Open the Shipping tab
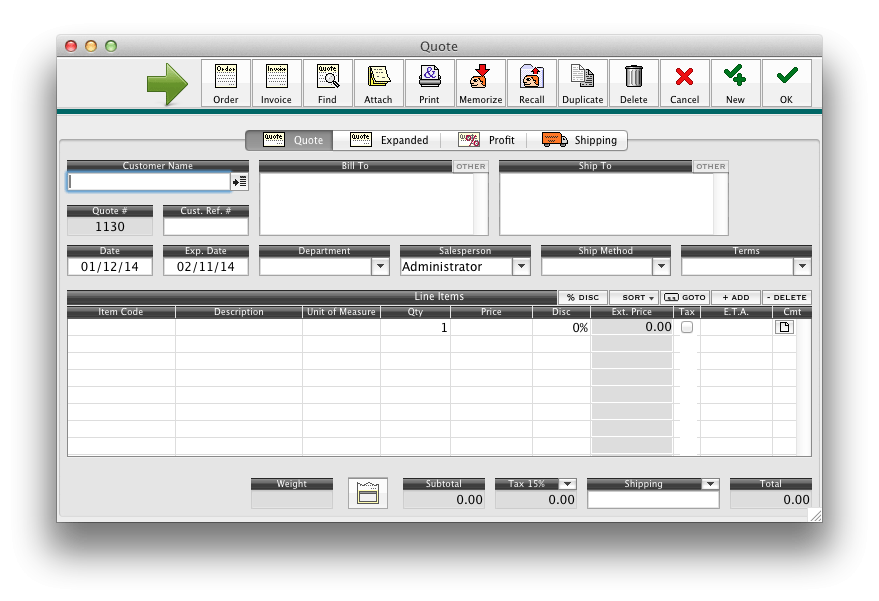879x601 pixels. 579,140
